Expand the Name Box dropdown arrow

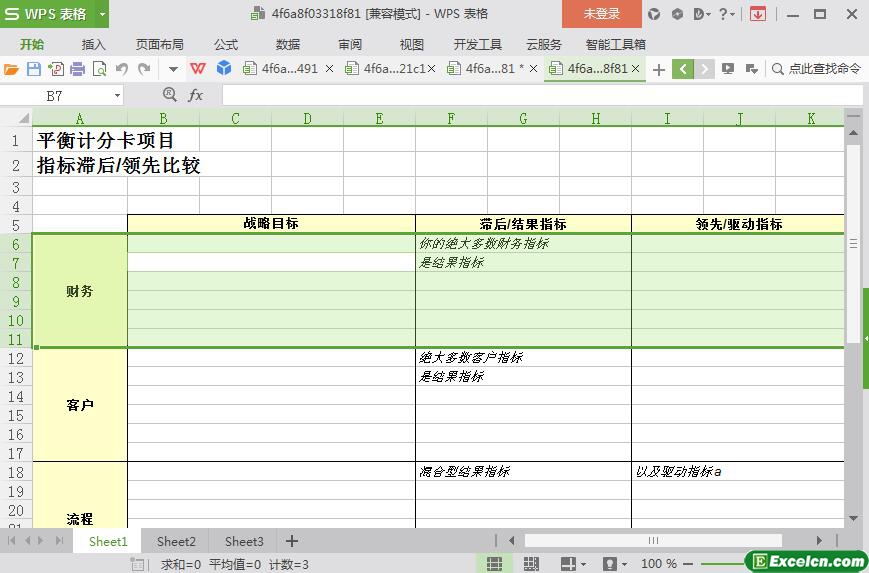(x=117, y=95)
